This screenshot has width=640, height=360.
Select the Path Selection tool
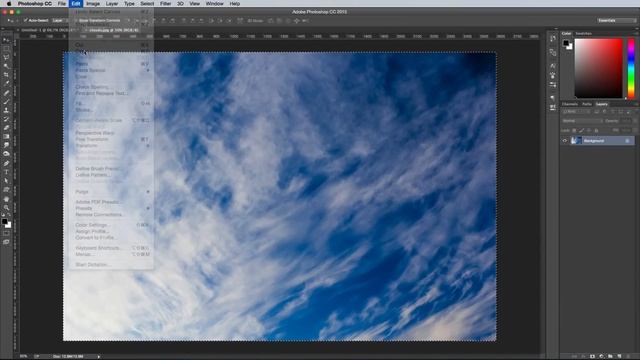[x=6, y=181]
